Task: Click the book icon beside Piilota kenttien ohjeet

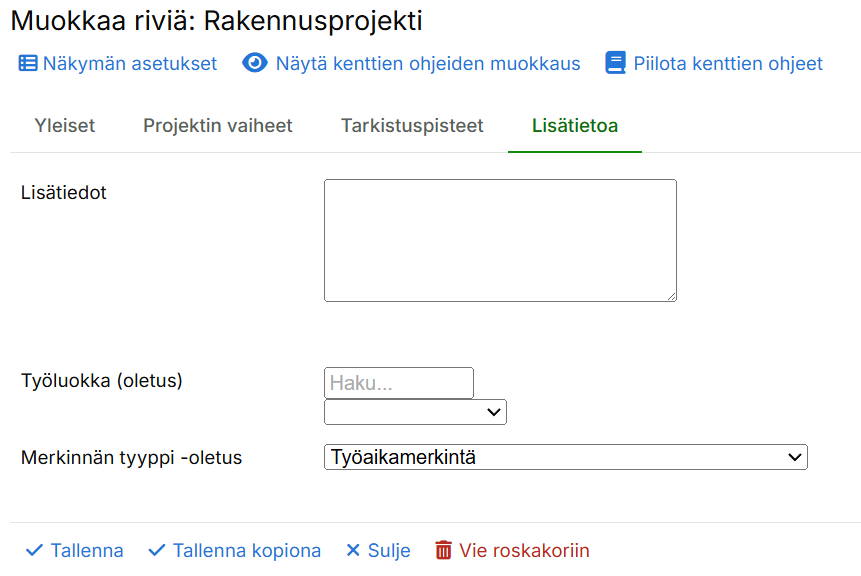Action: 615,64
